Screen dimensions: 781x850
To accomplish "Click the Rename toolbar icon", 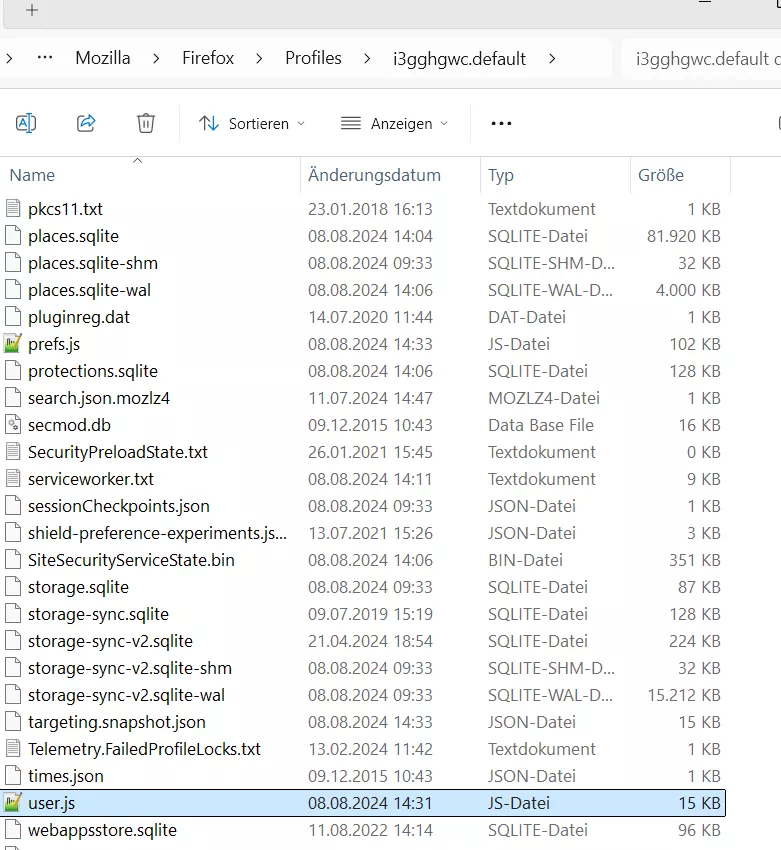I will 26,123.
